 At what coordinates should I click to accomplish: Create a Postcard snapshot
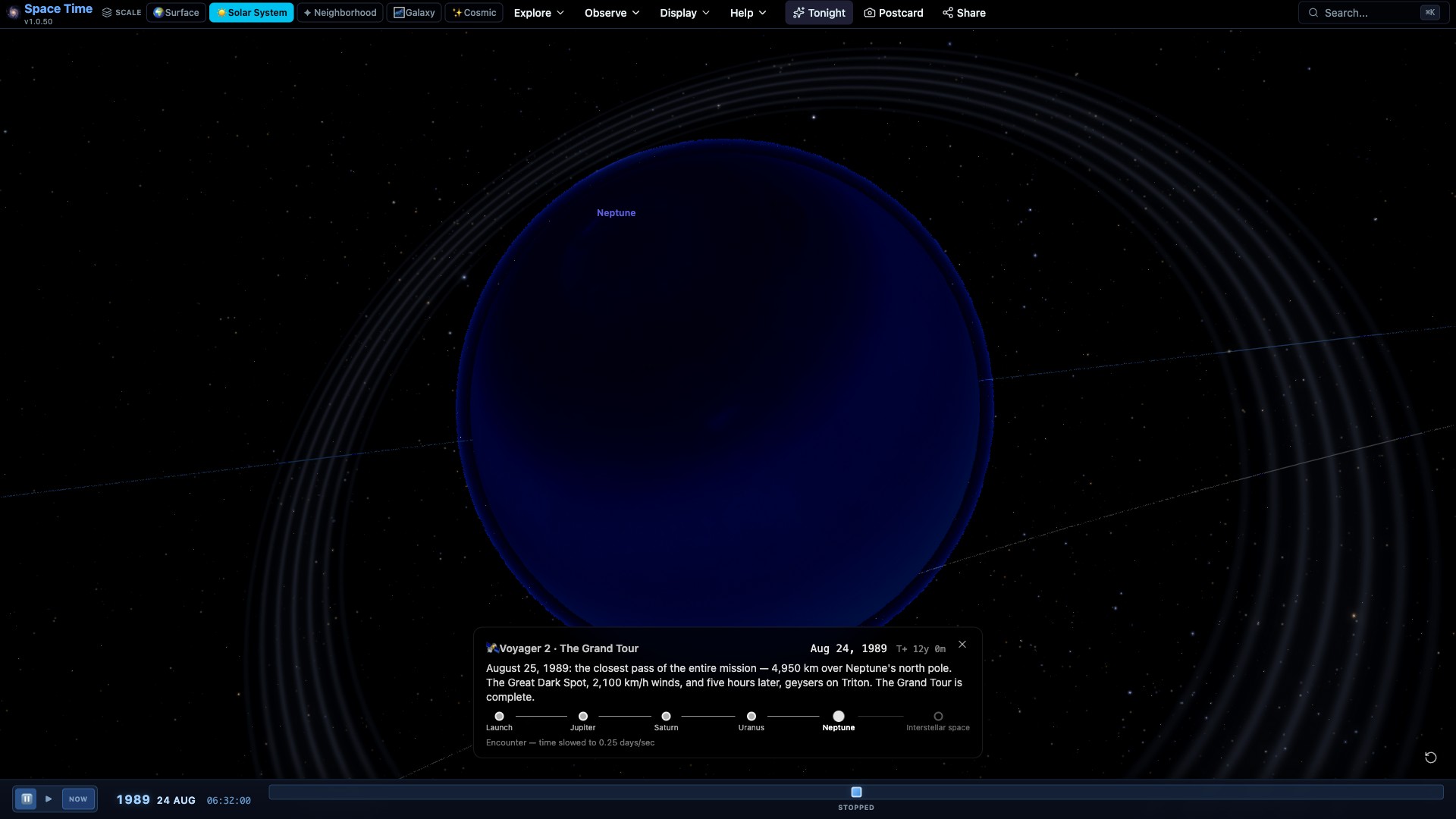tap(893, 13)
